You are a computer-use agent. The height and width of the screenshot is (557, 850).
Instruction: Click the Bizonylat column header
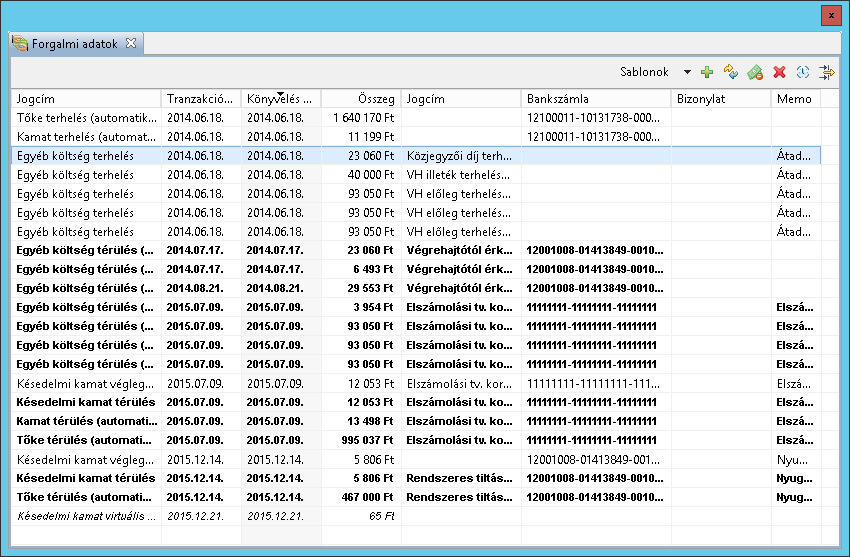point(720,99)
